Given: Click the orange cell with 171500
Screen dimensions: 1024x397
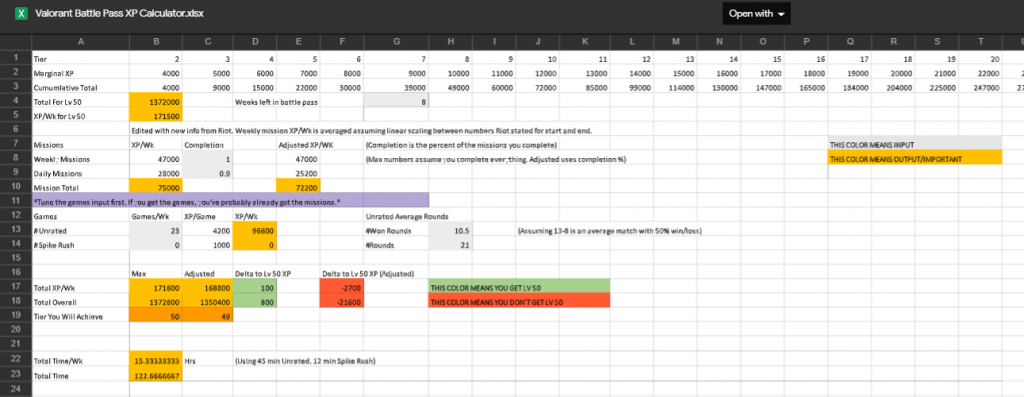Looking at the screenshot, I should click(155, 116).
